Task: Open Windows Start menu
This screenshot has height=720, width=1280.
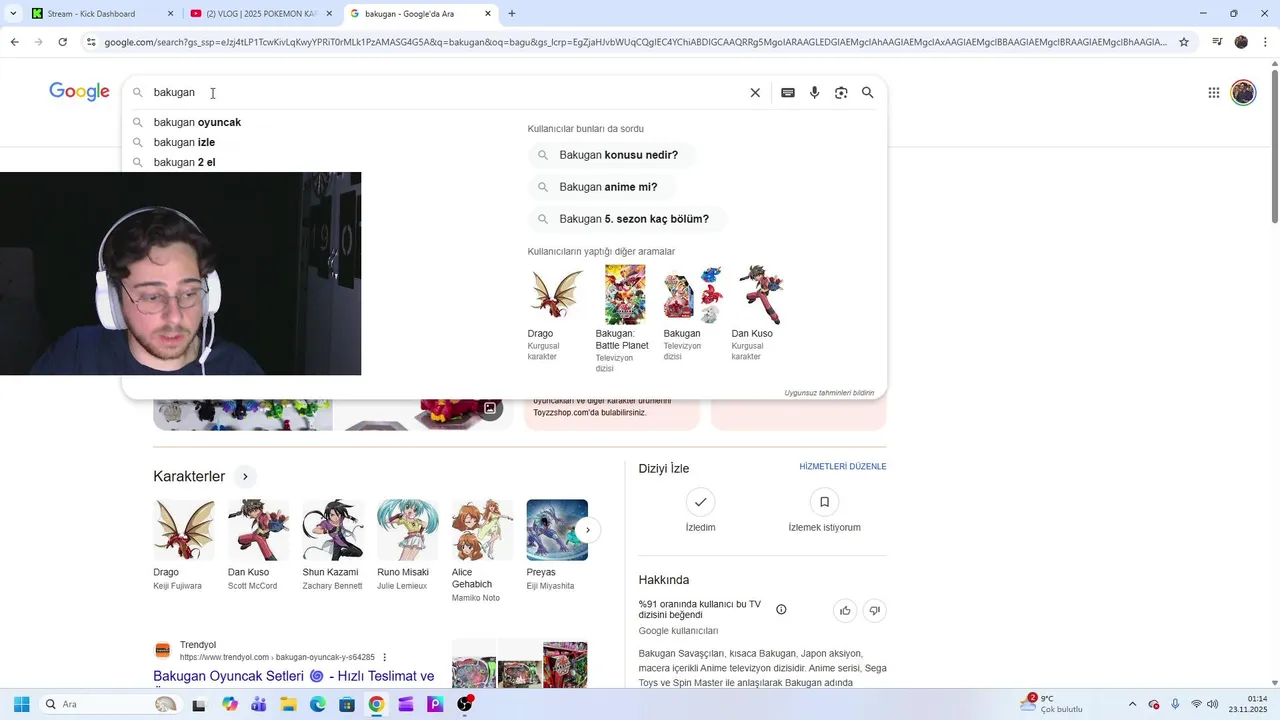Action: [x=21, y=704]
